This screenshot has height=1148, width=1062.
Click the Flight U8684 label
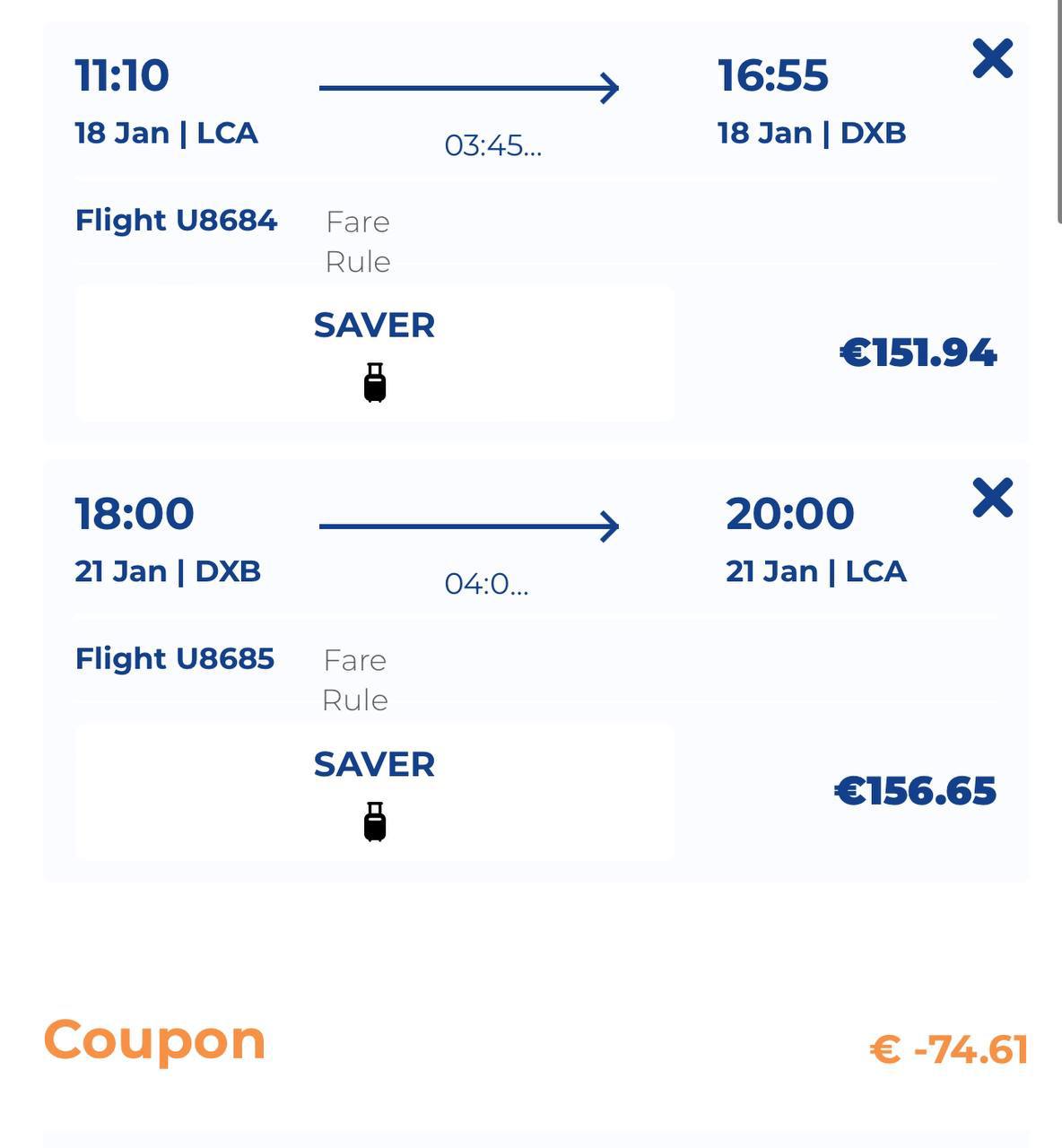click(176, 221)
